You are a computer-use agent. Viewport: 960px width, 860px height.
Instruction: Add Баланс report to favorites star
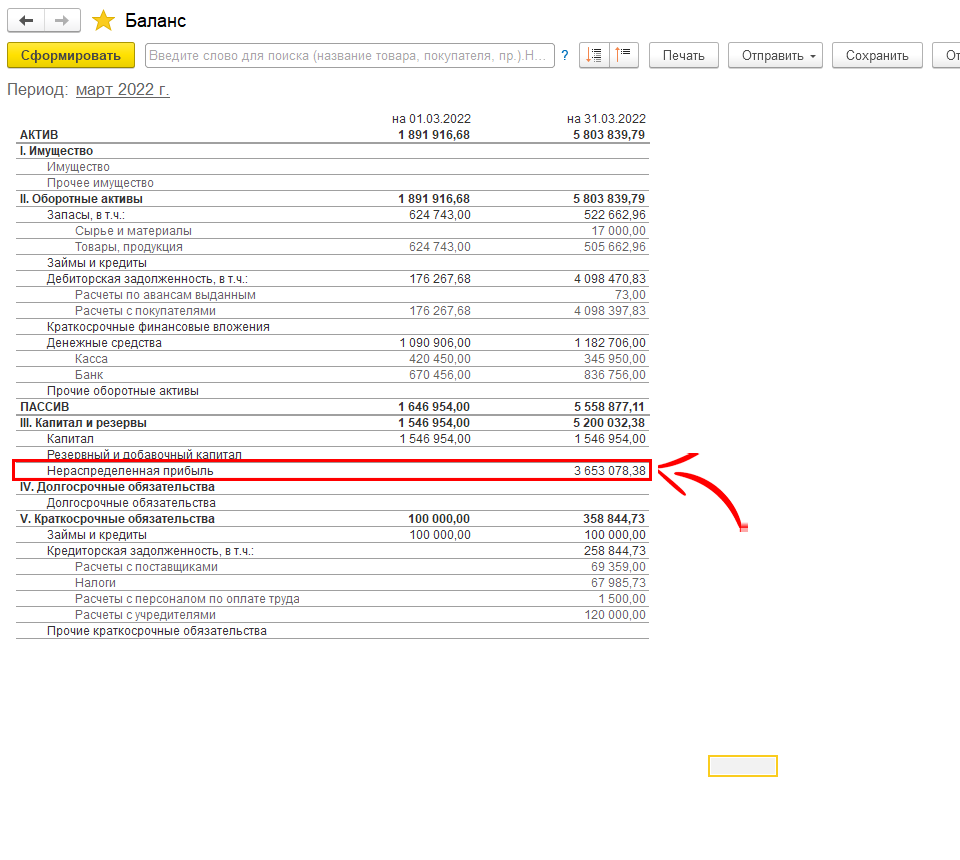(x=103, y=21)
